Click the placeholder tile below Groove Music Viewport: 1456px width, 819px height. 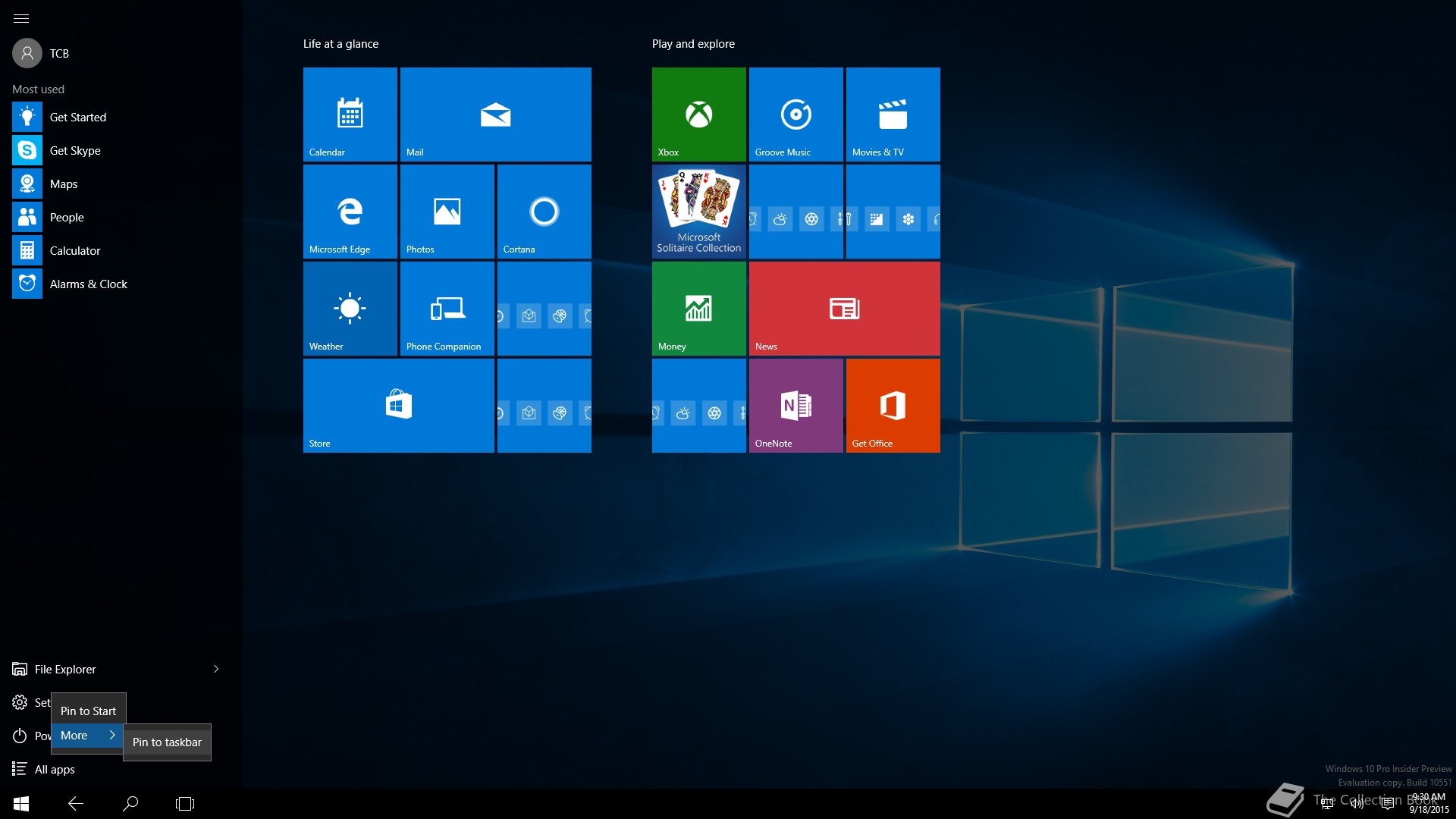[x=795, y=212]
